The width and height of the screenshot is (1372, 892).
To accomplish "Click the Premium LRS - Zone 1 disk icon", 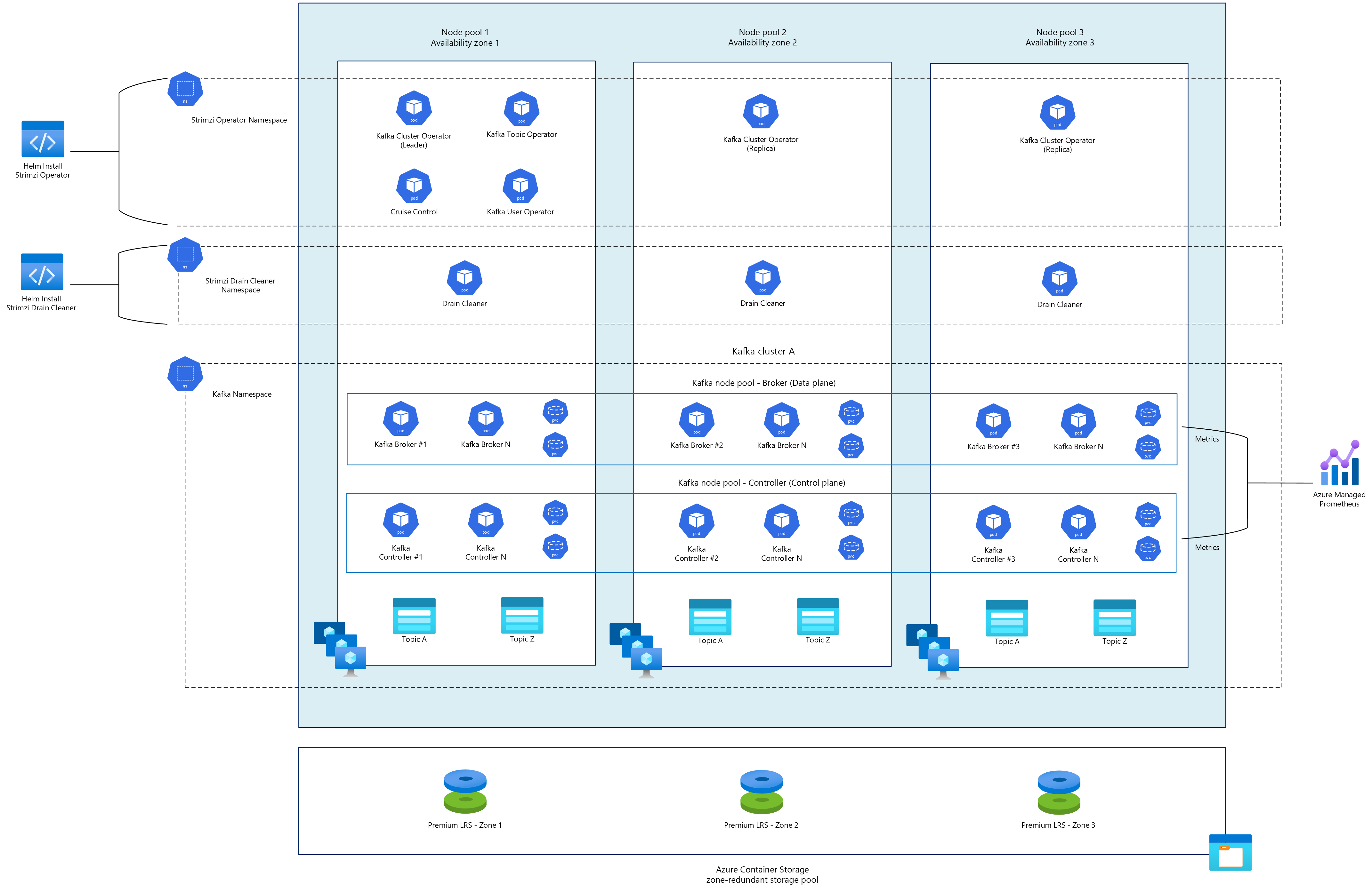I will coord(464,791).
